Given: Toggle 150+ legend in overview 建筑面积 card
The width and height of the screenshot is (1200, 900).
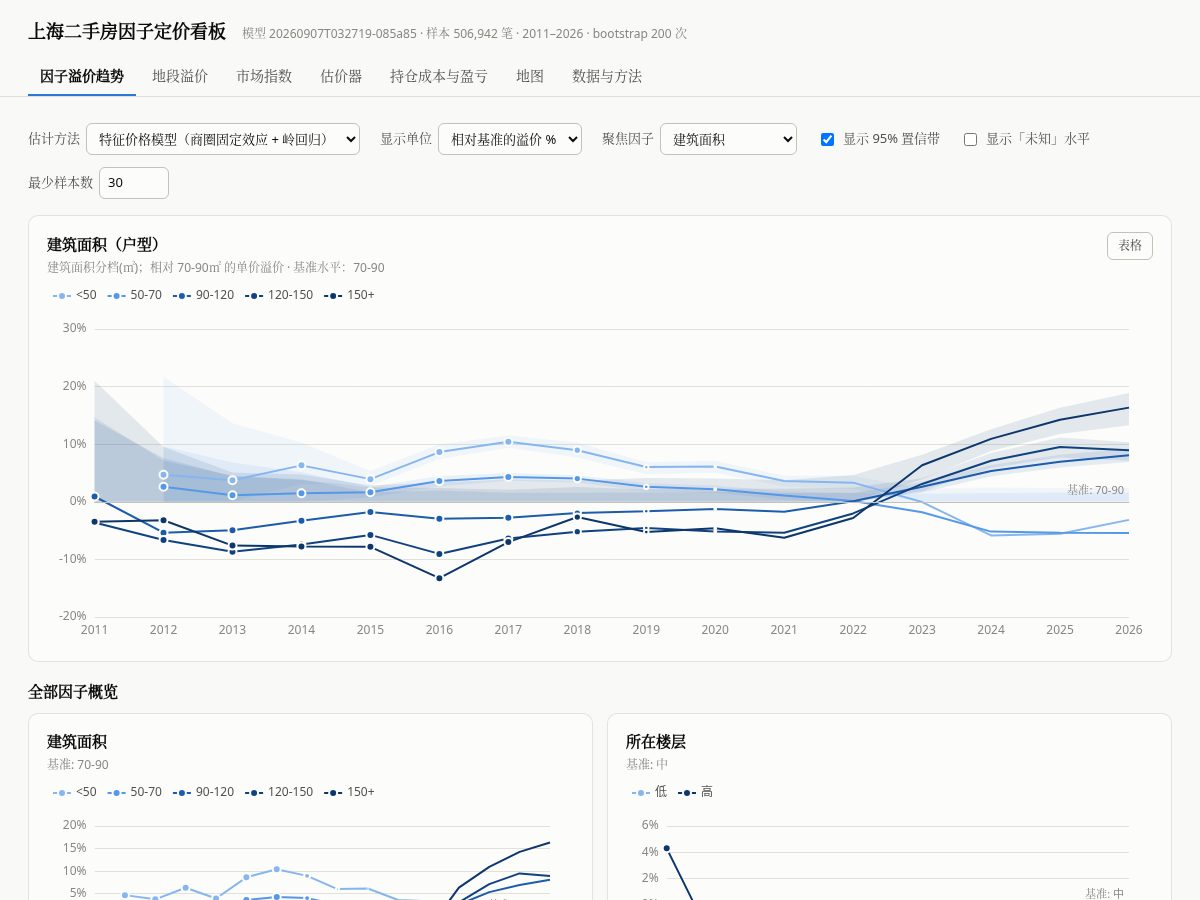Looking at the screenshot, I should [349, 792].
